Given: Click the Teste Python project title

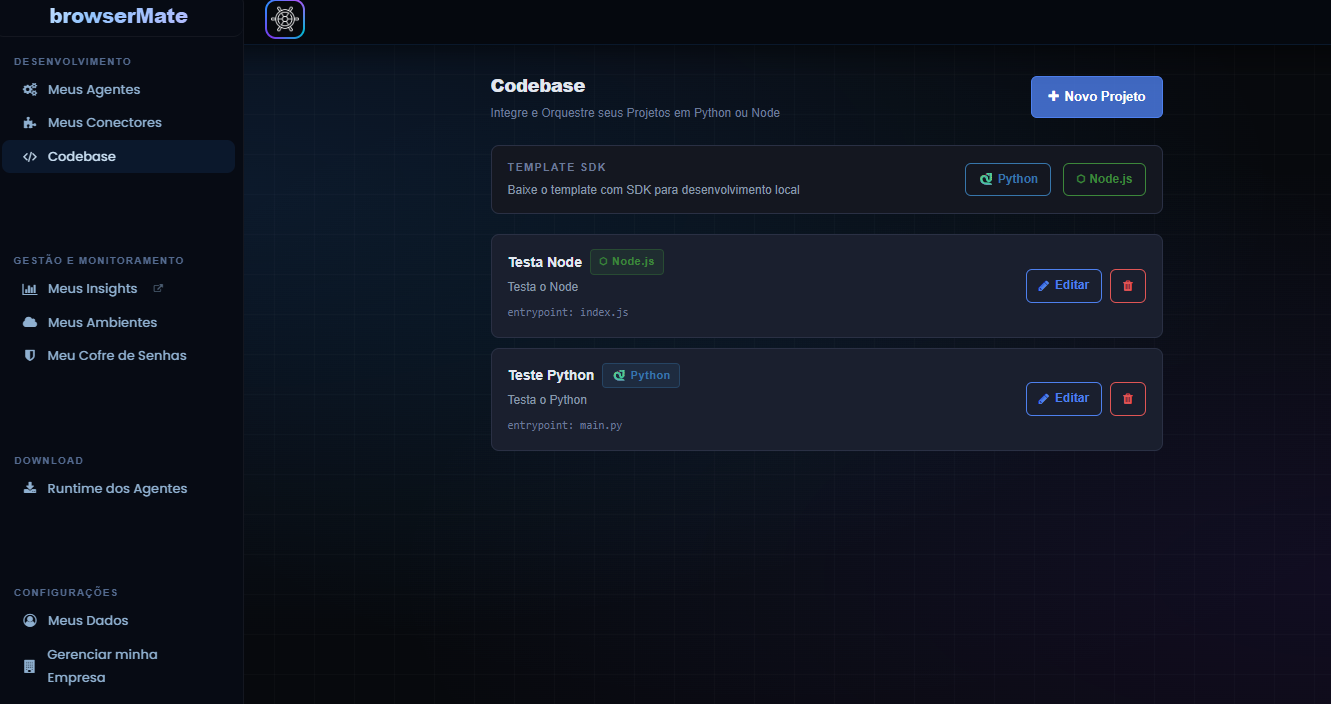Looking at the screenshot, I should (551, 376).
